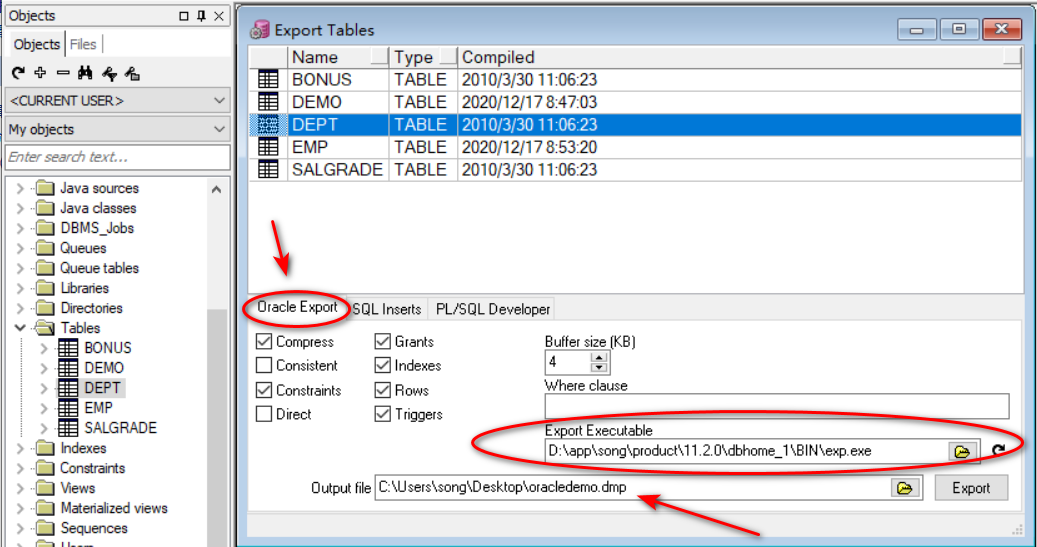Screen dimensions: 1037x547
Task: Sort by the Type column header
Action: (x=424, y=58)
